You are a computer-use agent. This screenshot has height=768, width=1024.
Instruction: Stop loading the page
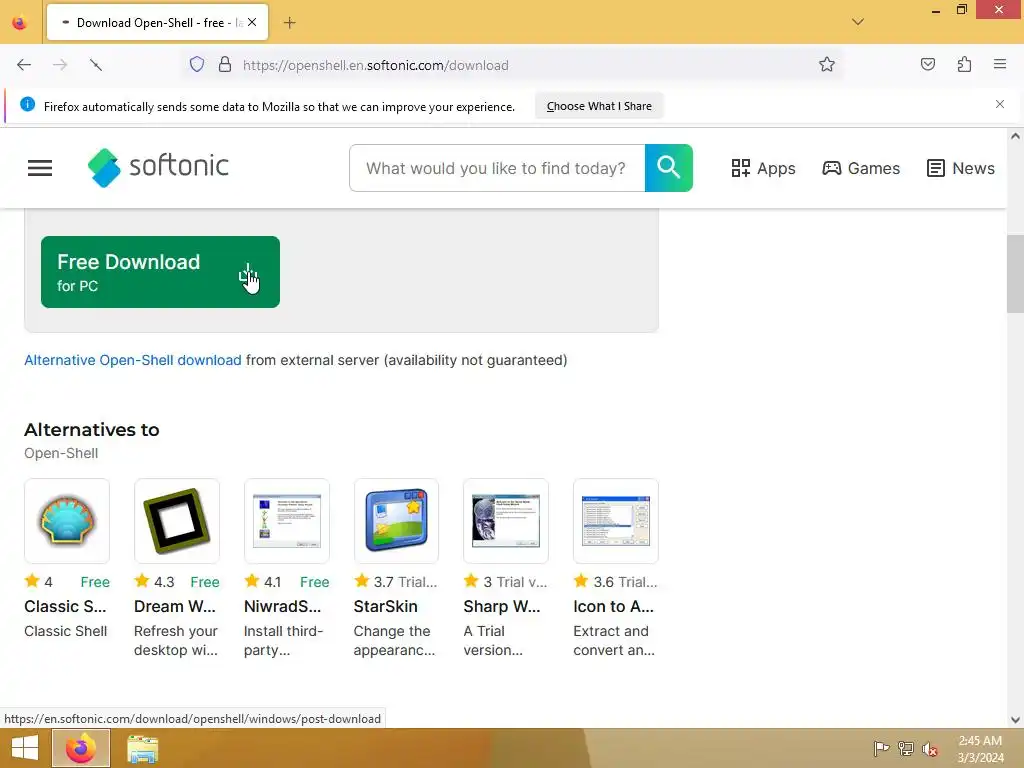(96, 65)
